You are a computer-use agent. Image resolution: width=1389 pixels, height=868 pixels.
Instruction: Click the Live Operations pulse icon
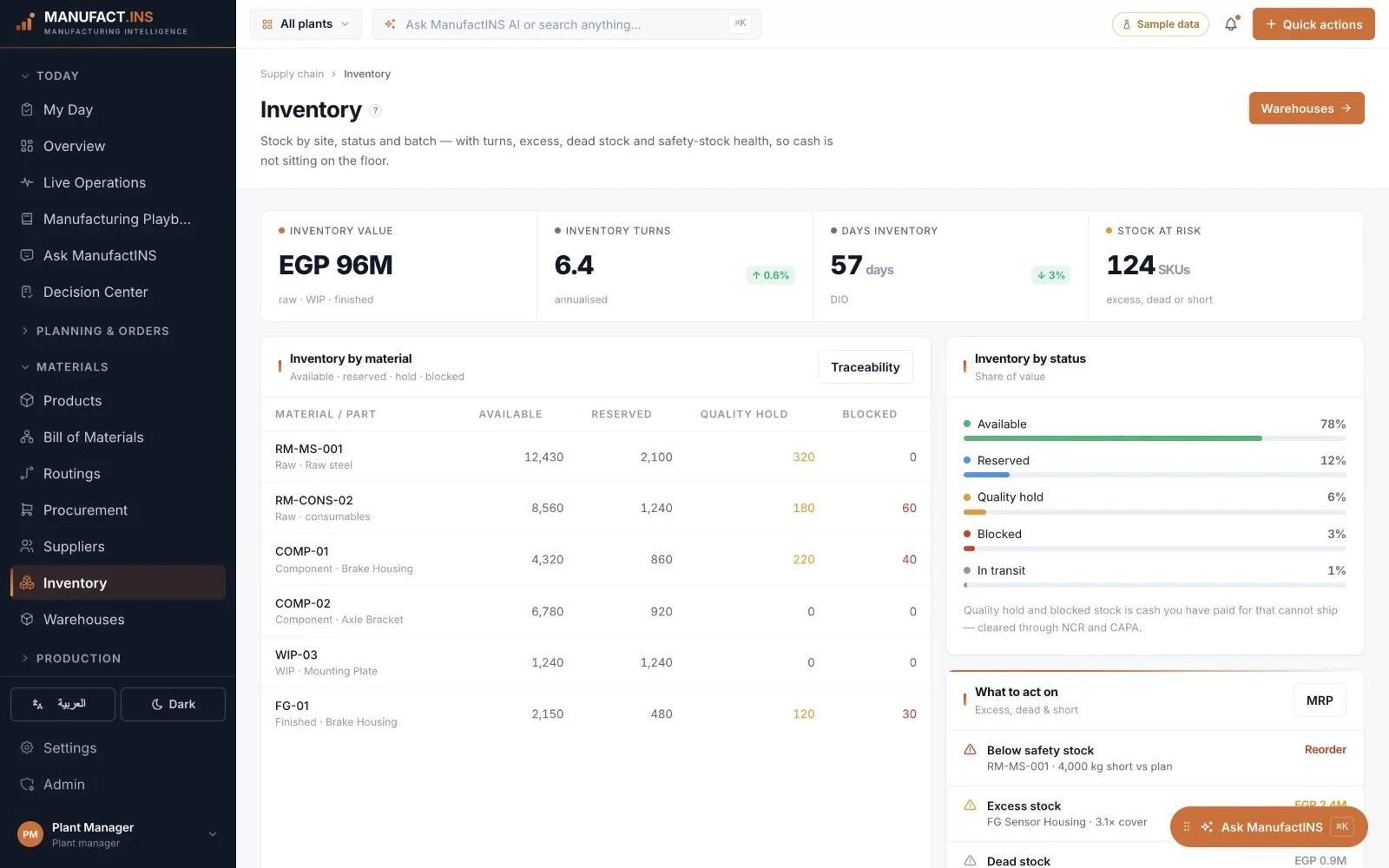[27, 182]
